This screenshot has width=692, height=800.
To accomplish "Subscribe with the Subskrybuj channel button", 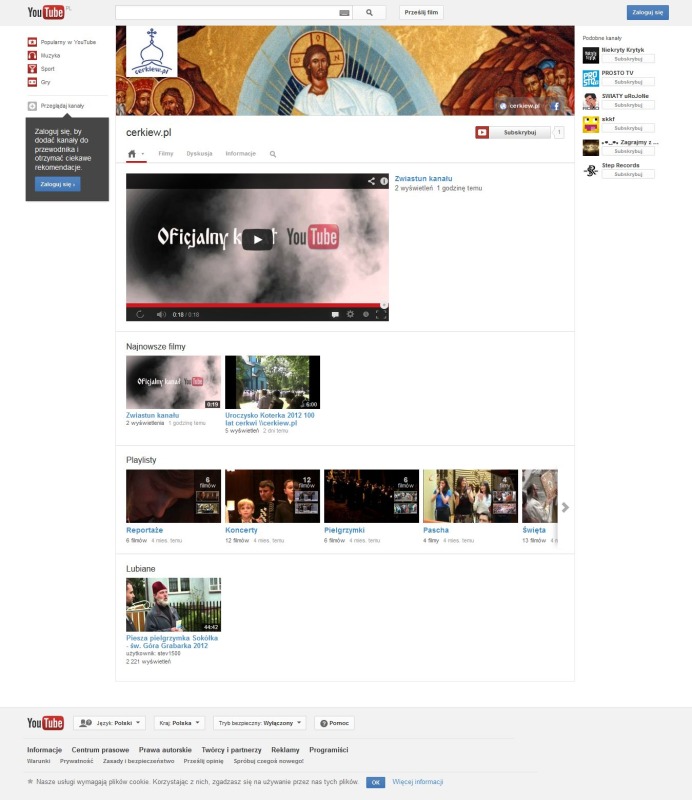I will tap(513, 133).
